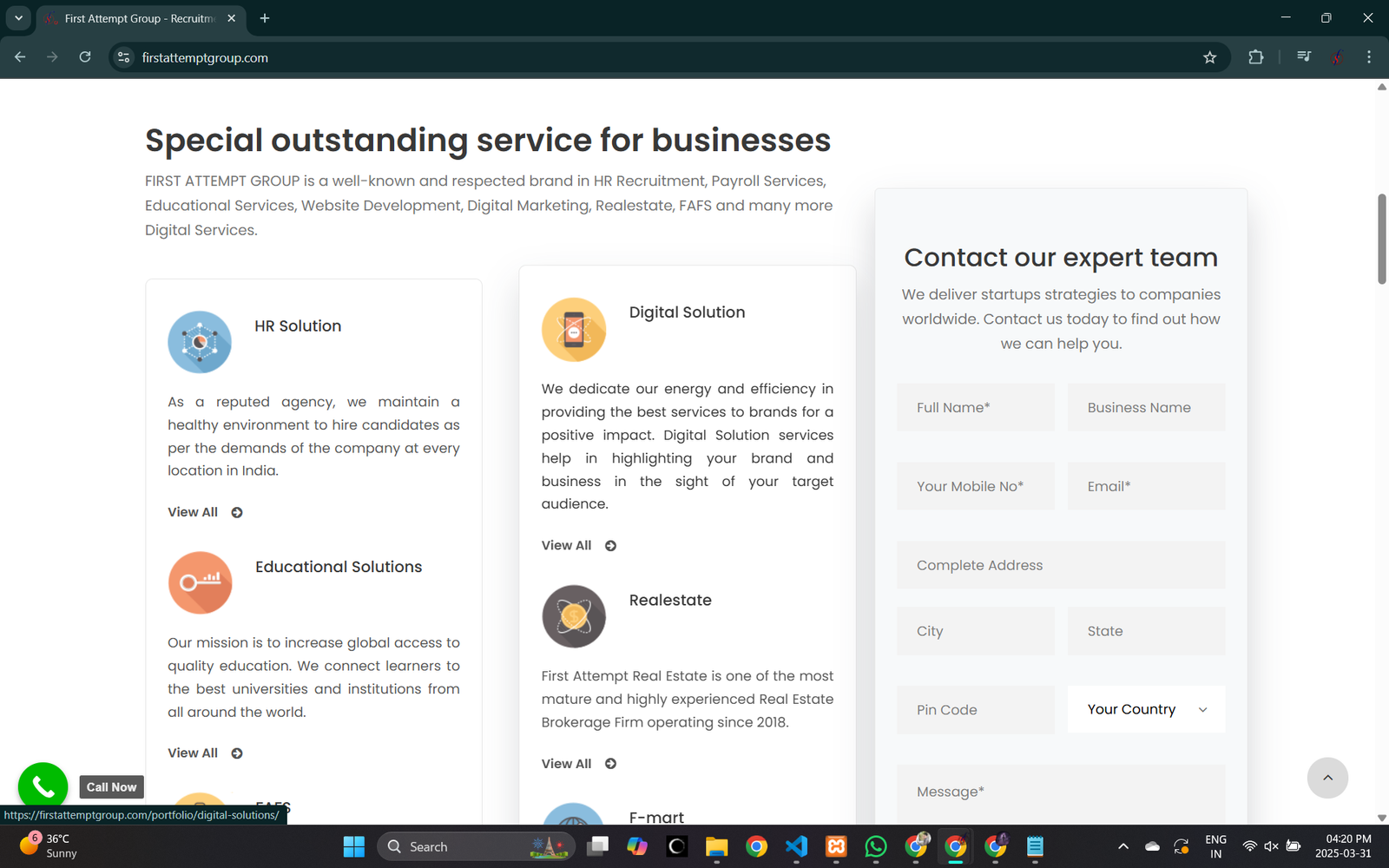
Task: Open the Chrome profile icon
Action: 1338,57
